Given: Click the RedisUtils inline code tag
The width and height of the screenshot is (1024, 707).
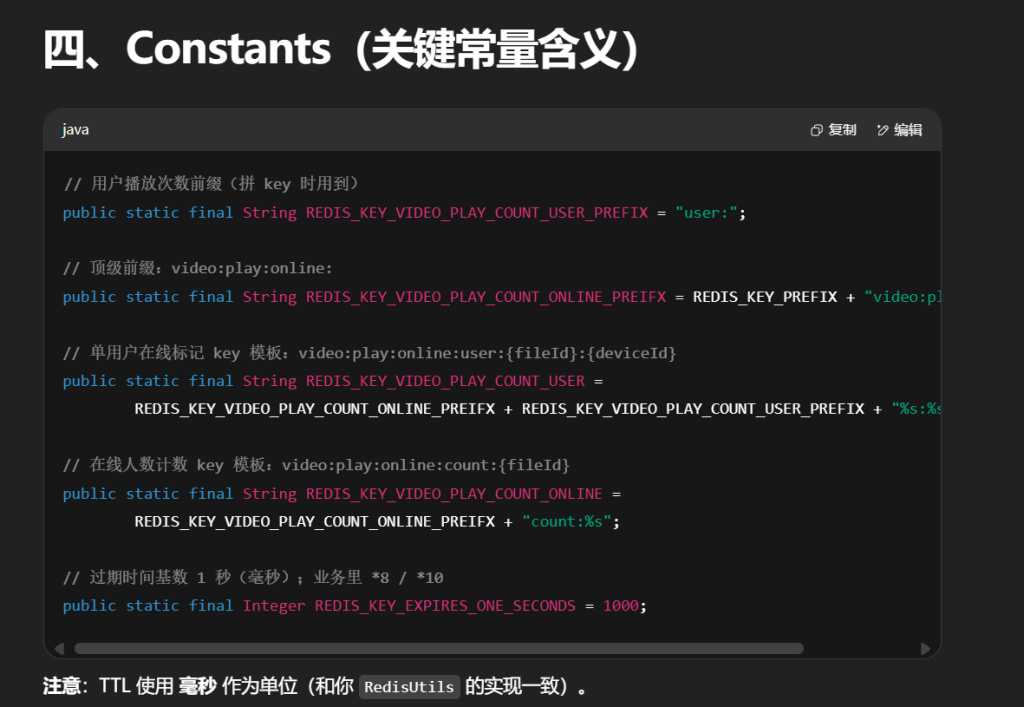Looking at the screenshot, I should [410, 687].
